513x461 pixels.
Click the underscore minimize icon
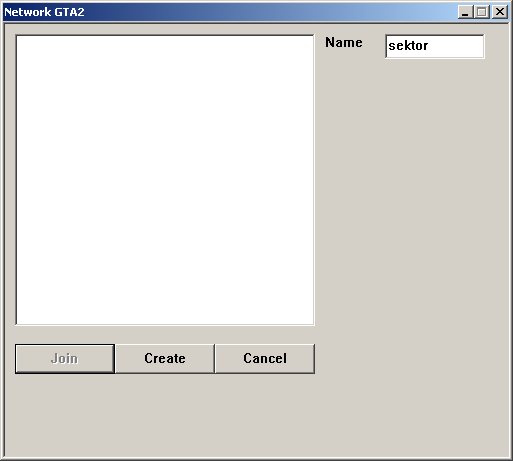click(x=465, y=12)
